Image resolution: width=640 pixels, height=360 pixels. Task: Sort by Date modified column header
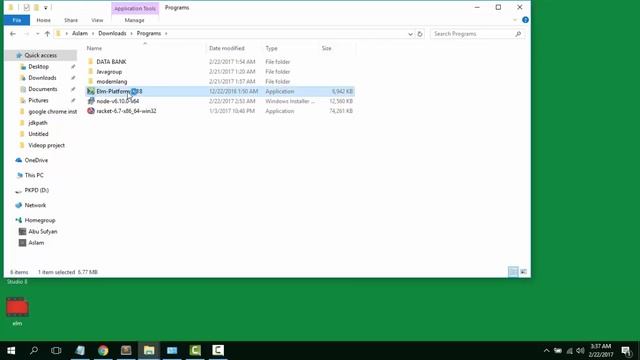point(227,48)
